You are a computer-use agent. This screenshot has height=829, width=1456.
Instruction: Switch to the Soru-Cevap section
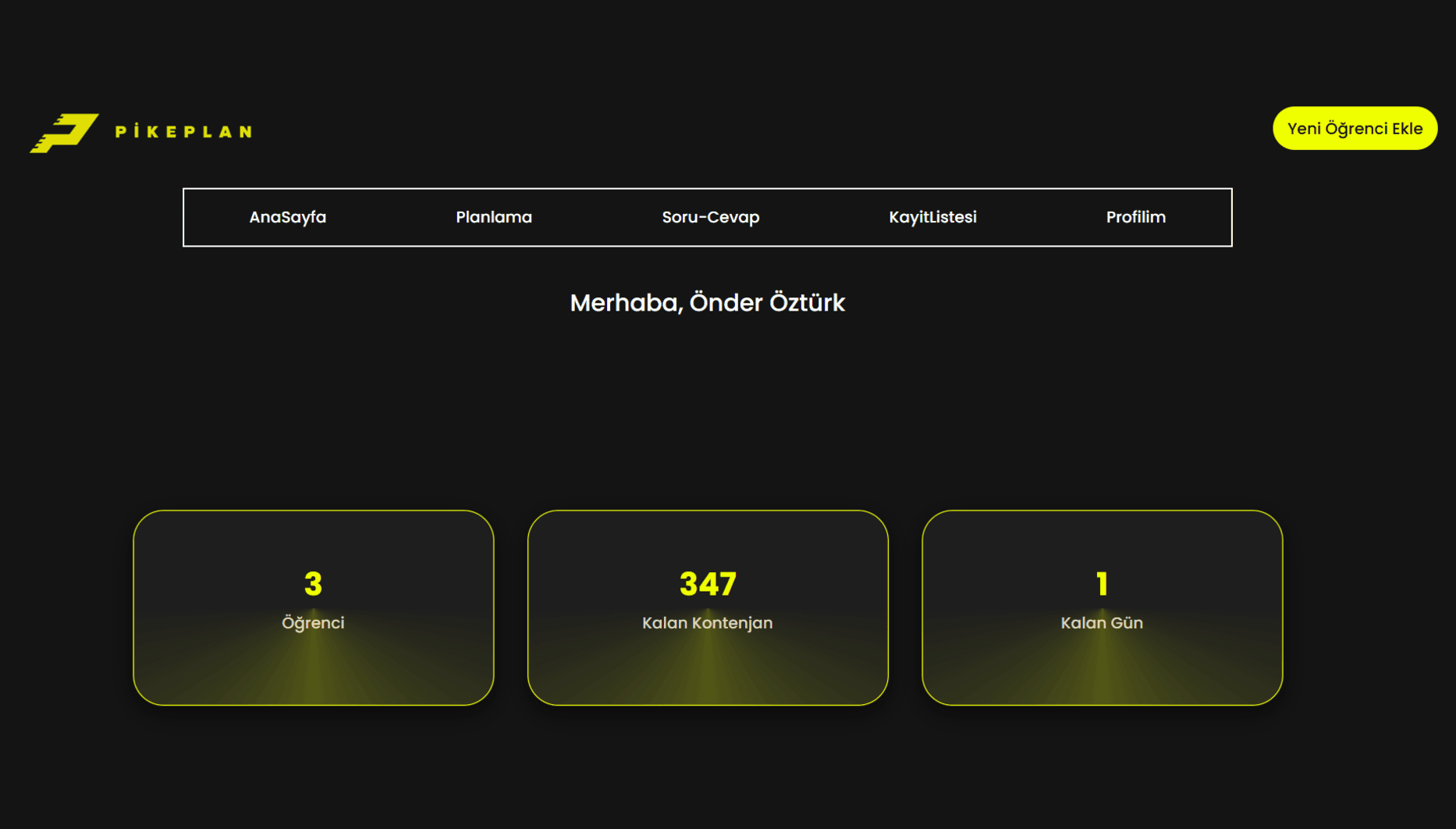coord(710,217)
